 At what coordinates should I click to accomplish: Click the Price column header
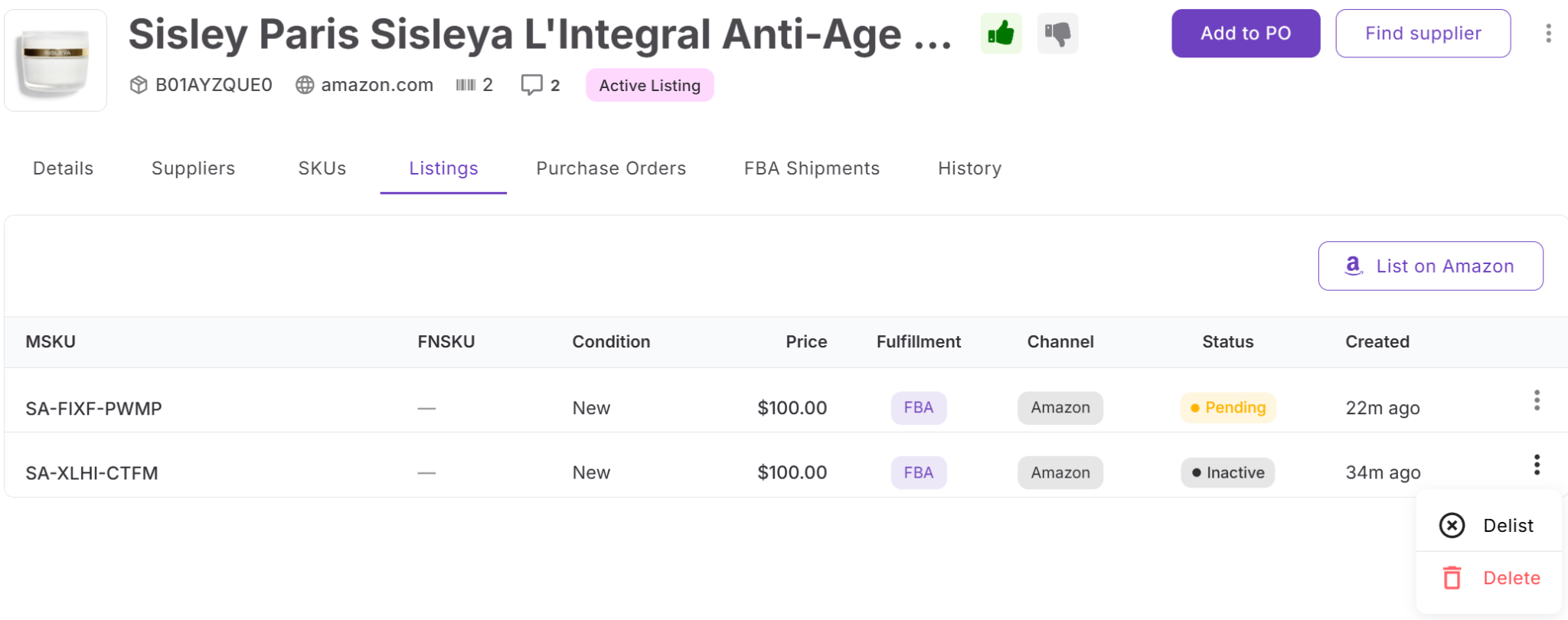[x=806, y=341]
